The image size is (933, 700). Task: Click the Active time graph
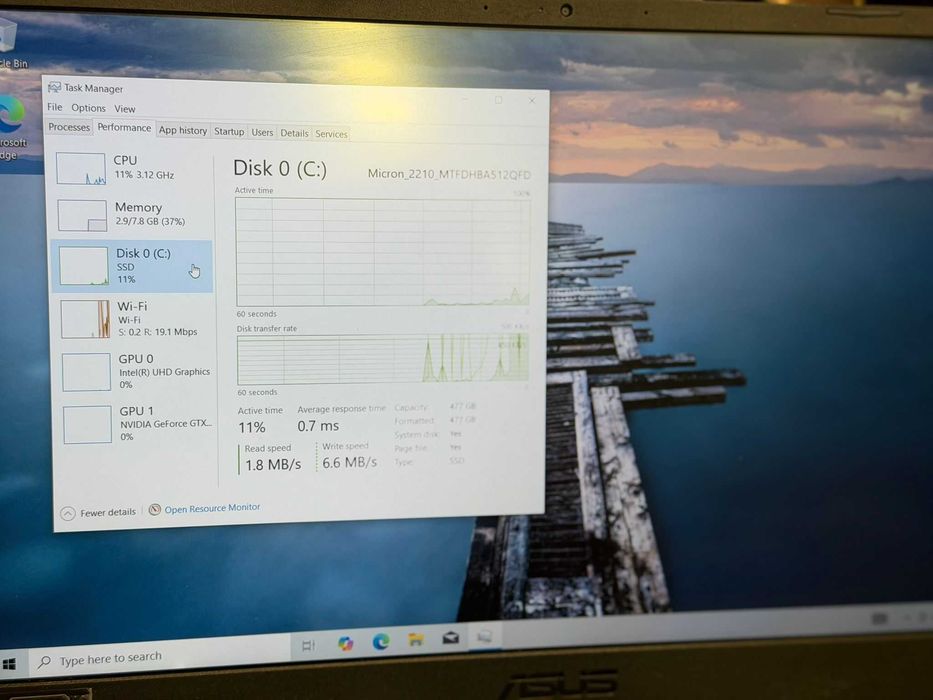click(383, 252)
